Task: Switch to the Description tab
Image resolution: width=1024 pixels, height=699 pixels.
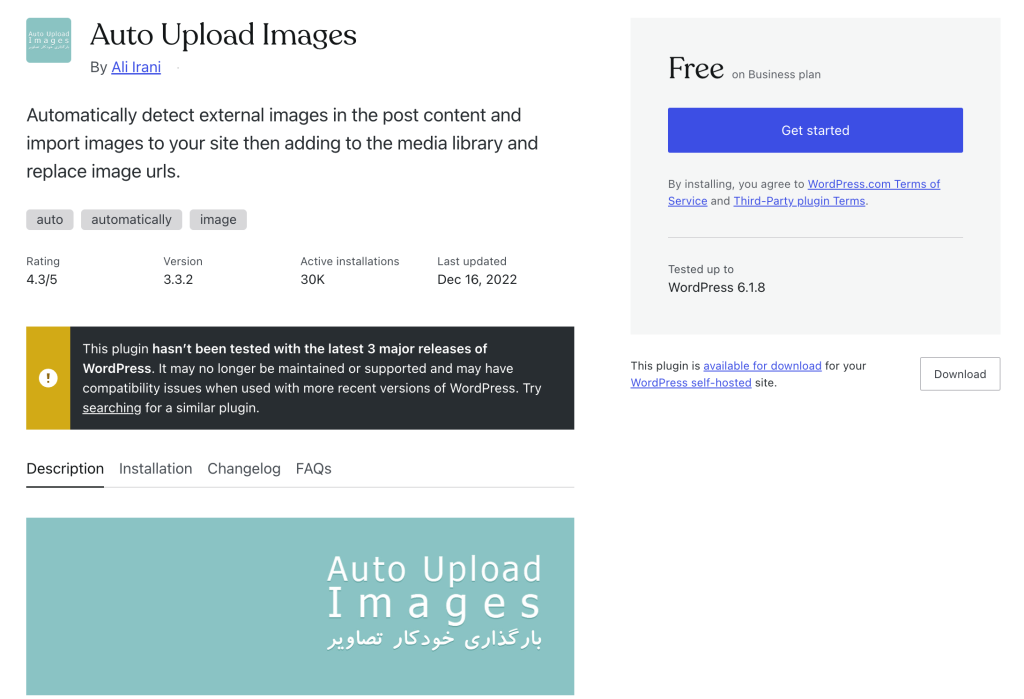Action: coord(65,469)
